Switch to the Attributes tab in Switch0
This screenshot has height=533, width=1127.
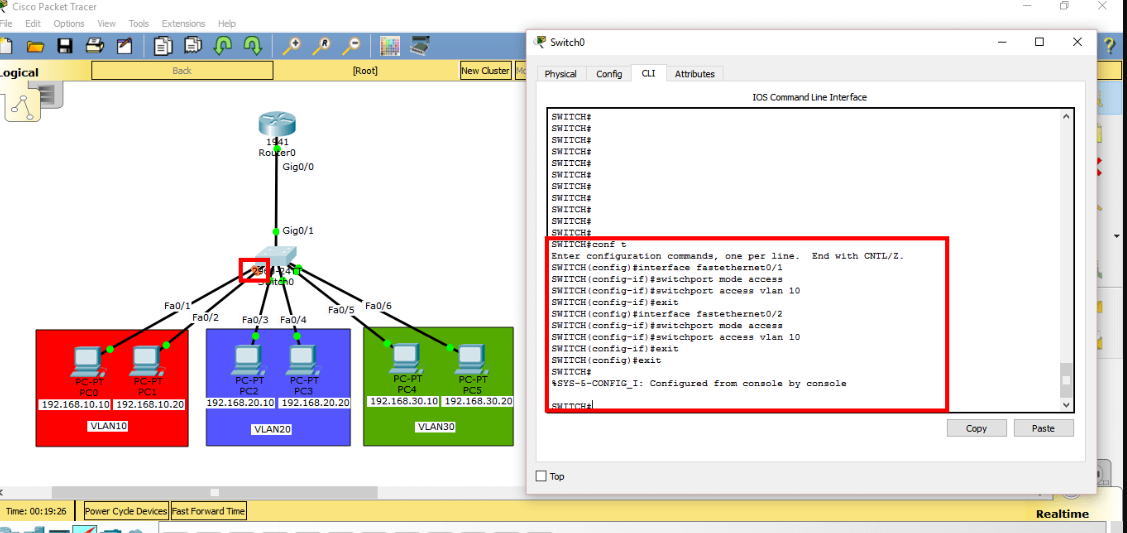tap(694, 73)
